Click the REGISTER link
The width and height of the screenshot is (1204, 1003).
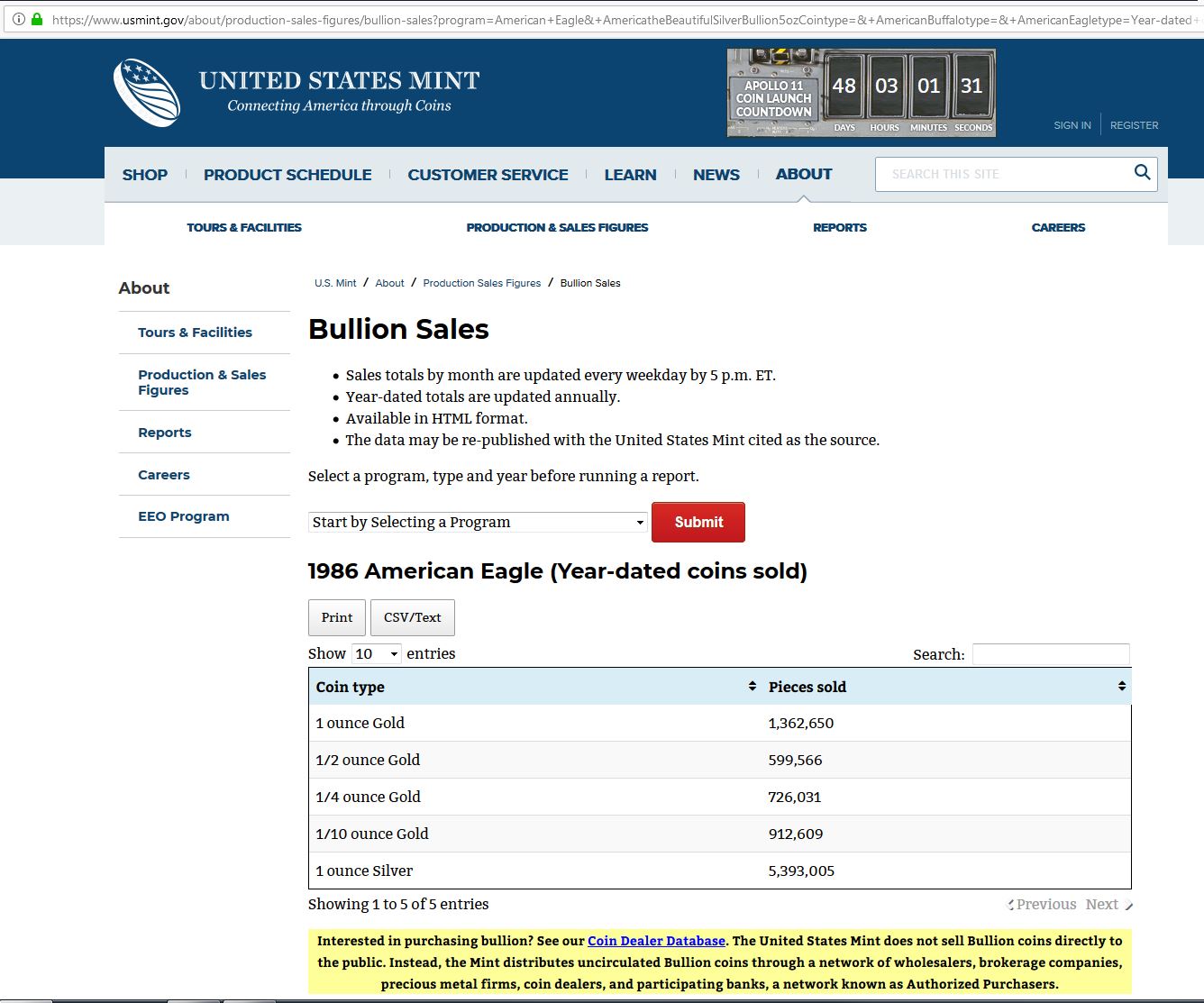tap(1135, 125)
